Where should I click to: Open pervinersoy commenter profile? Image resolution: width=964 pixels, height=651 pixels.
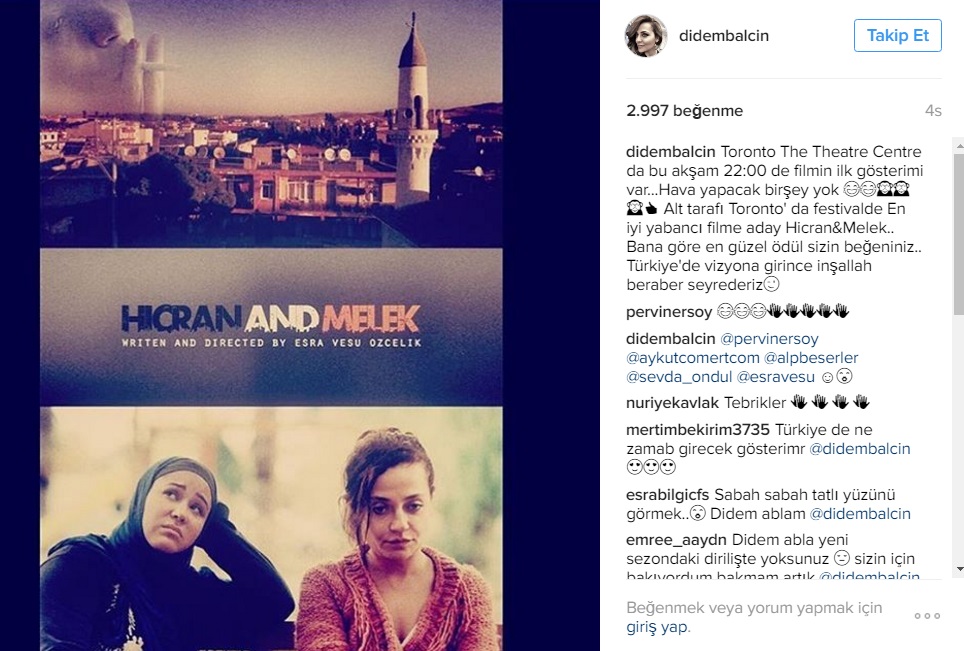(669, 312)
